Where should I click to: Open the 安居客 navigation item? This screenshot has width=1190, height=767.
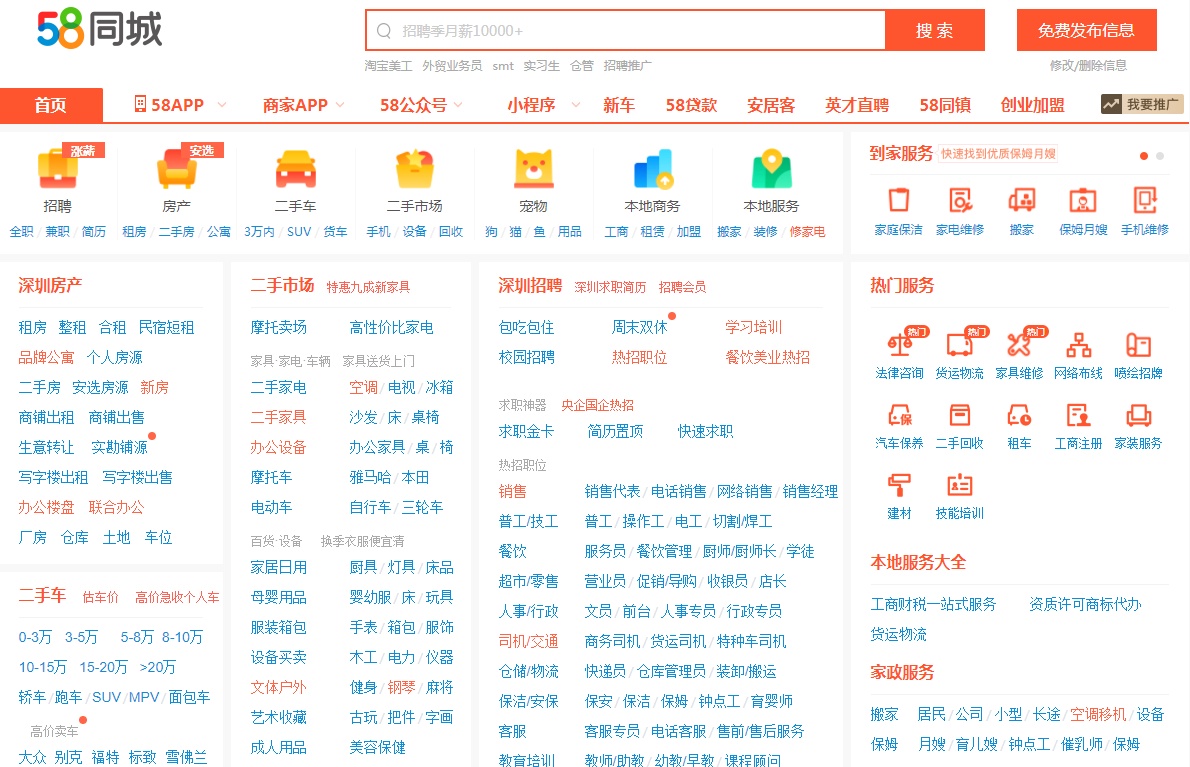(x=771, y=105)
